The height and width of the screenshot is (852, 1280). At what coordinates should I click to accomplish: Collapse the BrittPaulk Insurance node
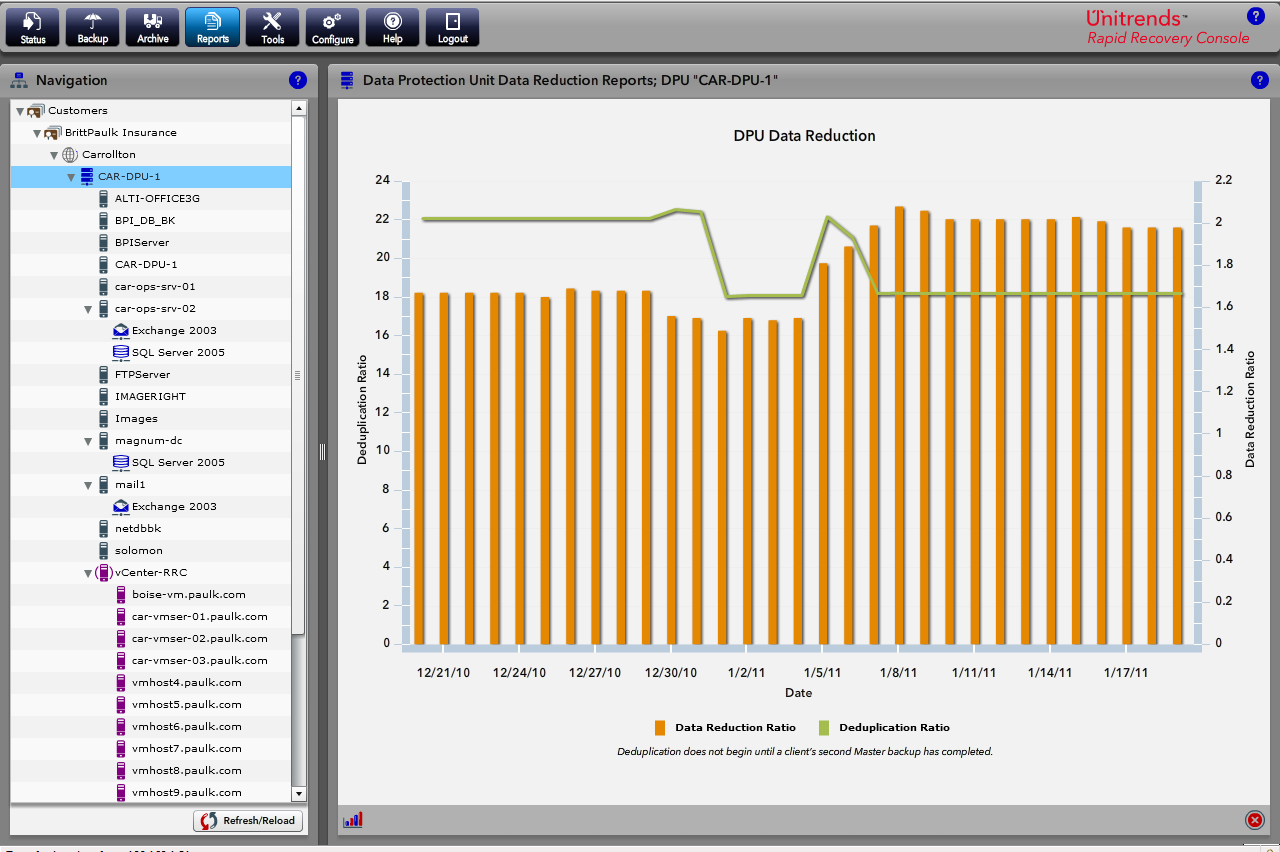pyautogui.click(x=37, y=133)
